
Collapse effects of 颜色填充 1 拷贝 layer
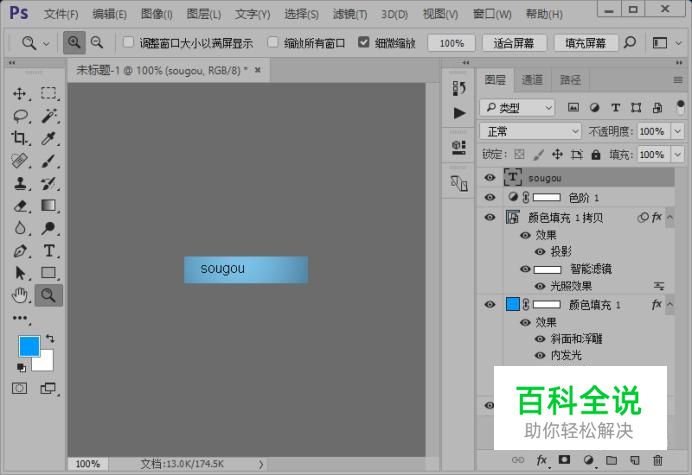[670, 217]
